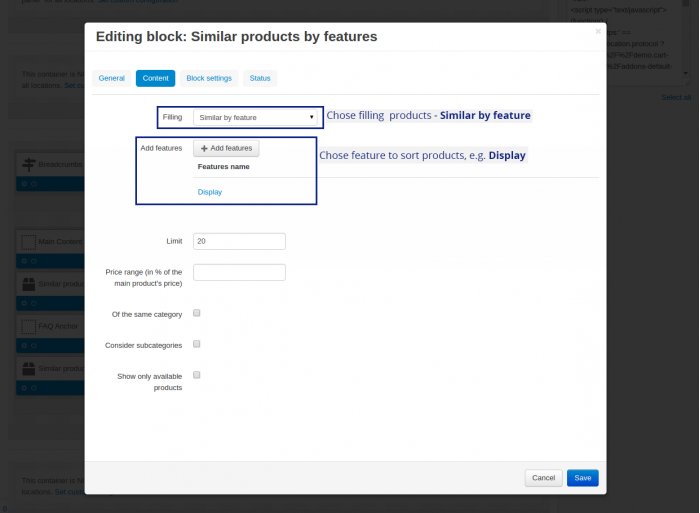Go to the Block settings tab
700x513 pixels.
pos(209,78)
